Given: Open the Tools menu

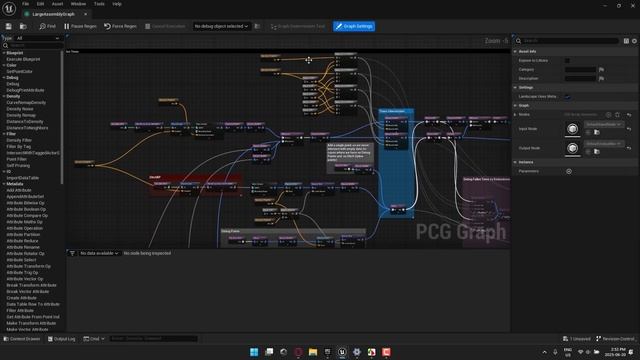Looking at the screenshot, I should pyautogui.click(x=99, y=4).
